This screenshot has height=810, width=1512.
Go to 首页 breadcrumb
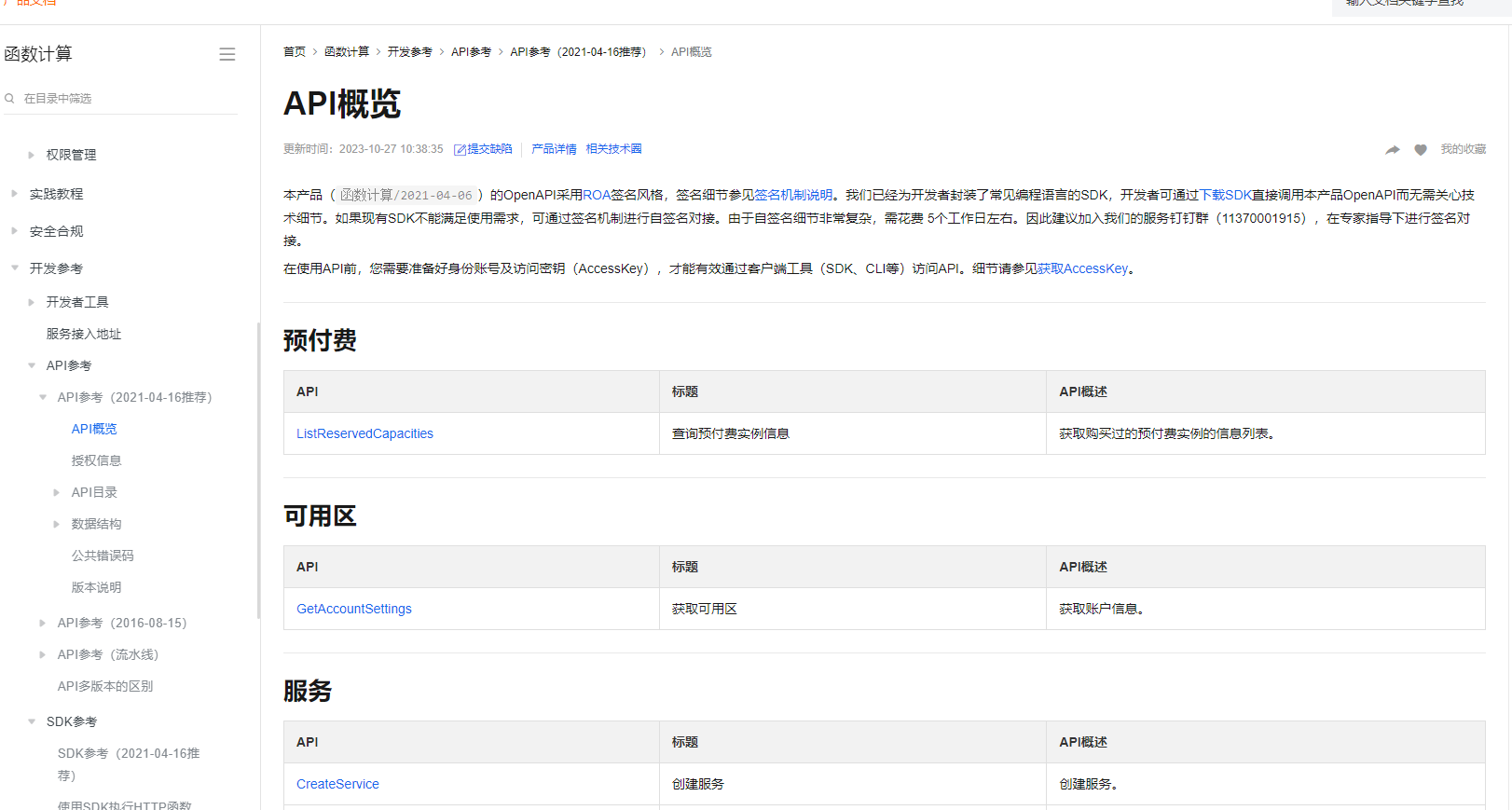[x=295, y=52]
